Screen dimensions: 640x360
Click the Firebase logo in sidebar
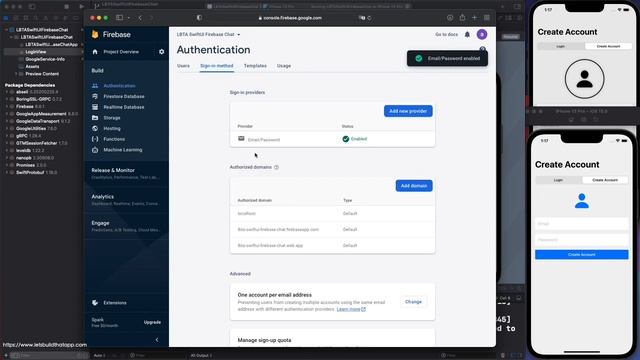111,35
